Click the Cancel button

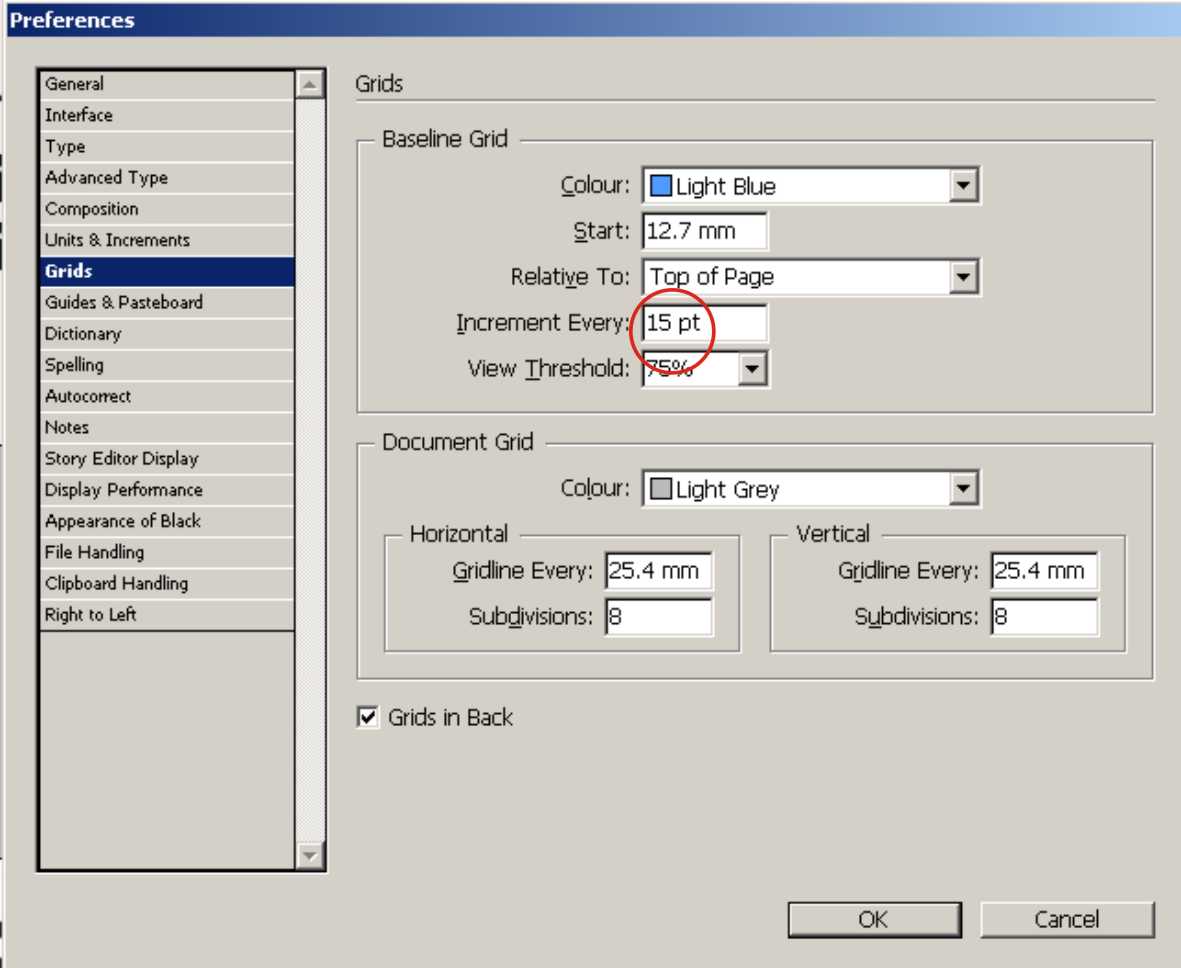(x=1067, y=920)
